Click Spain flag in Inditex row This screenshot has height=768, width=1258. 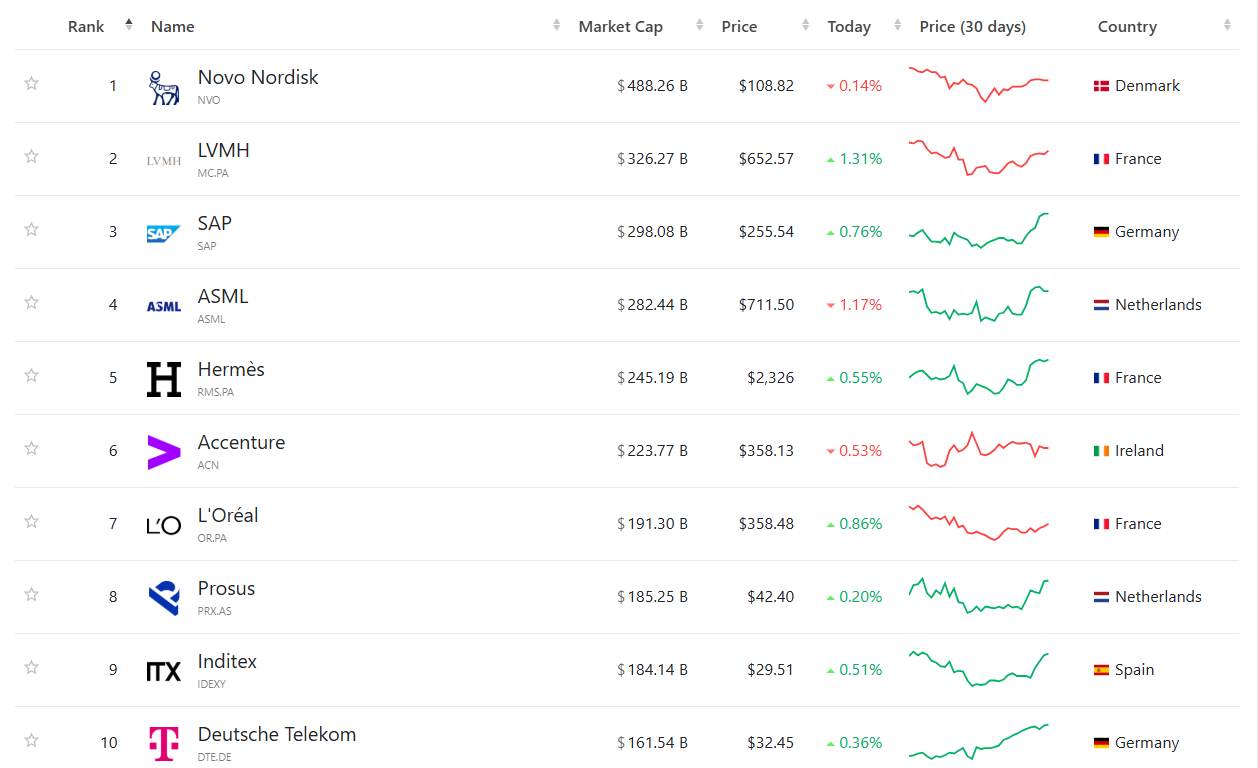[x=1102, y=670]
